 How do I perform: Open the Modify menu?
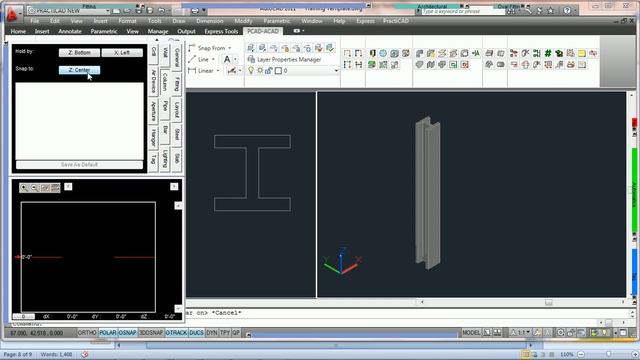[x=243, y=21]
